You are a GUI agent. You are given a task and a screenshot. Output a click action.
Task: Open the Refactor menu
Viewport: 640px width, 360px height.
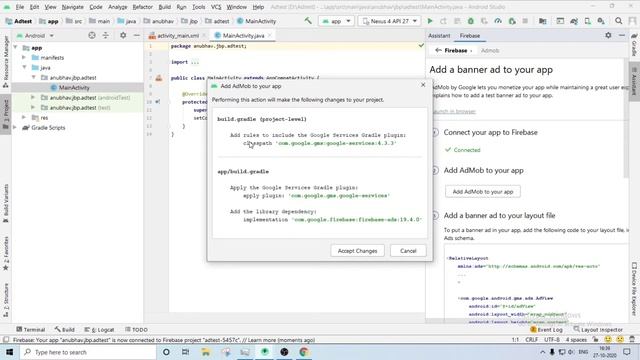tap(142, 7)
